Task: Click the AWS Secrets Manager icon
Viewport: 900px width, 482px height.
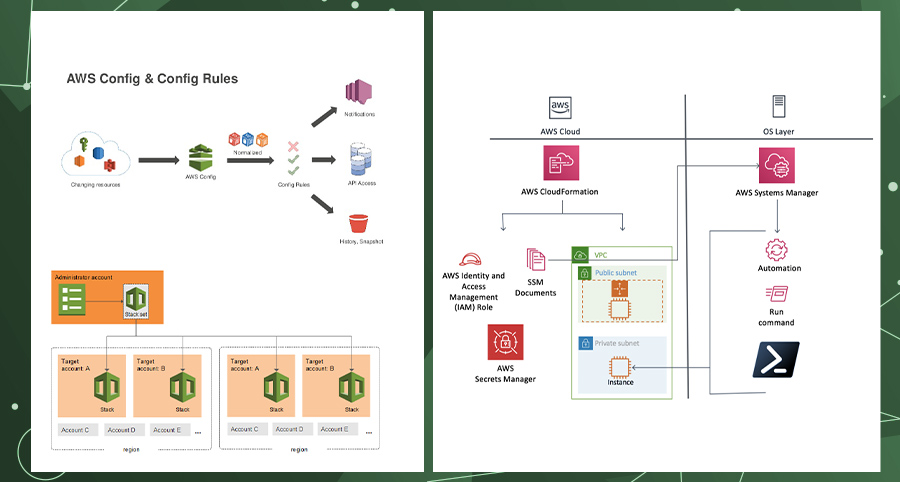Action: (x=503, y=343)
